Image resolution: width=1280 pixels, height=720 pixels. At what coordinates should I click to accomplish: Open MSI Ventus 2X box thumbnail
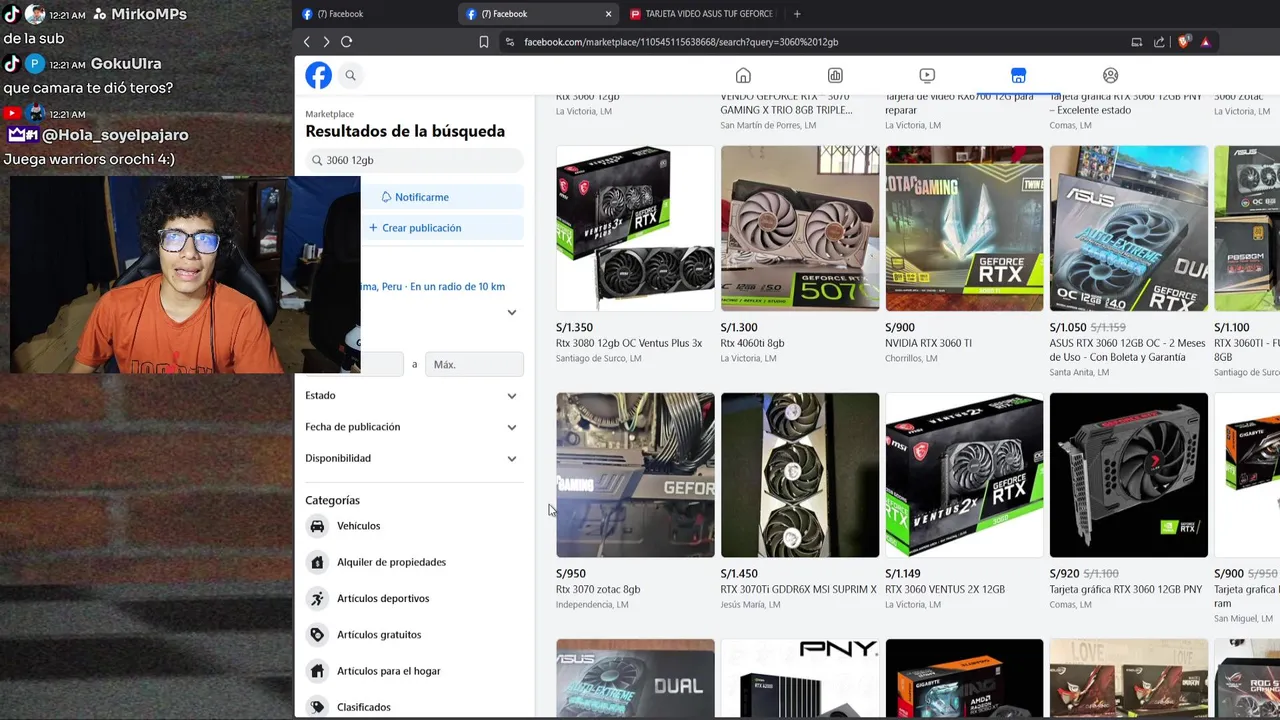[964, 475]
